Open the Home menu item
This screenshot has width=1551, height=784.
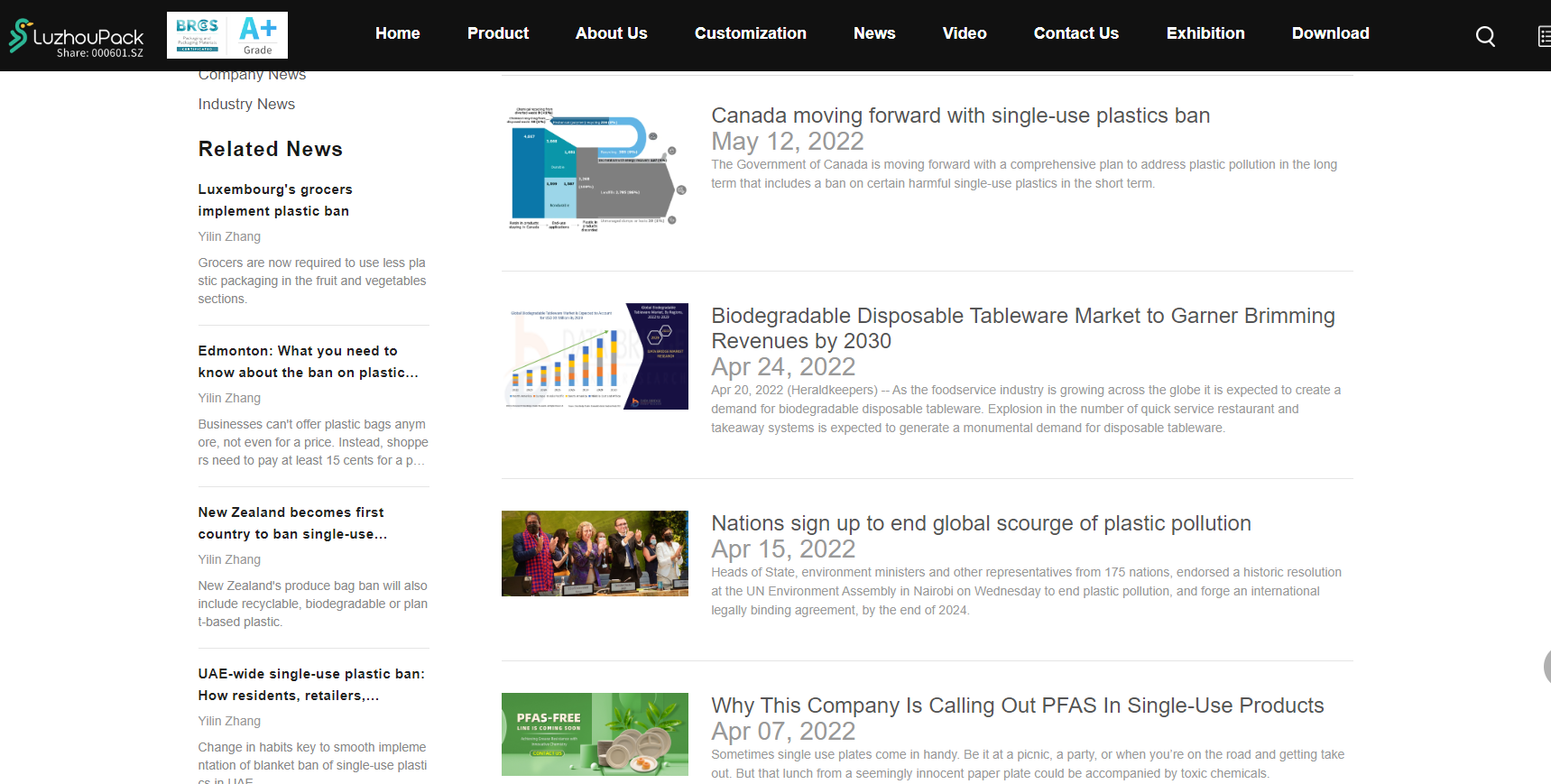pyautogui.click(x=397, y=33)
